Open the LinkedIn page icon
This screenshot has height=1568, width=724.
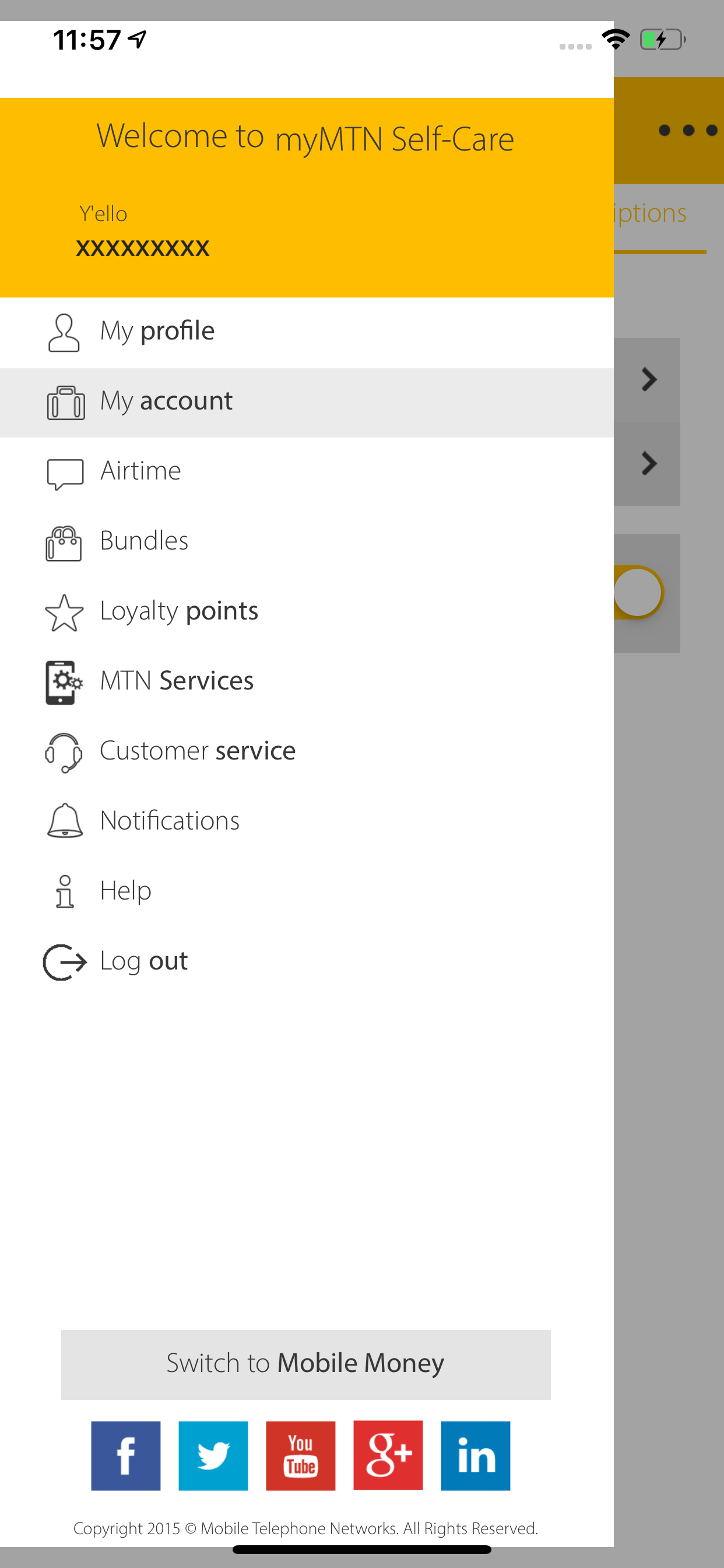(476, 1456)
